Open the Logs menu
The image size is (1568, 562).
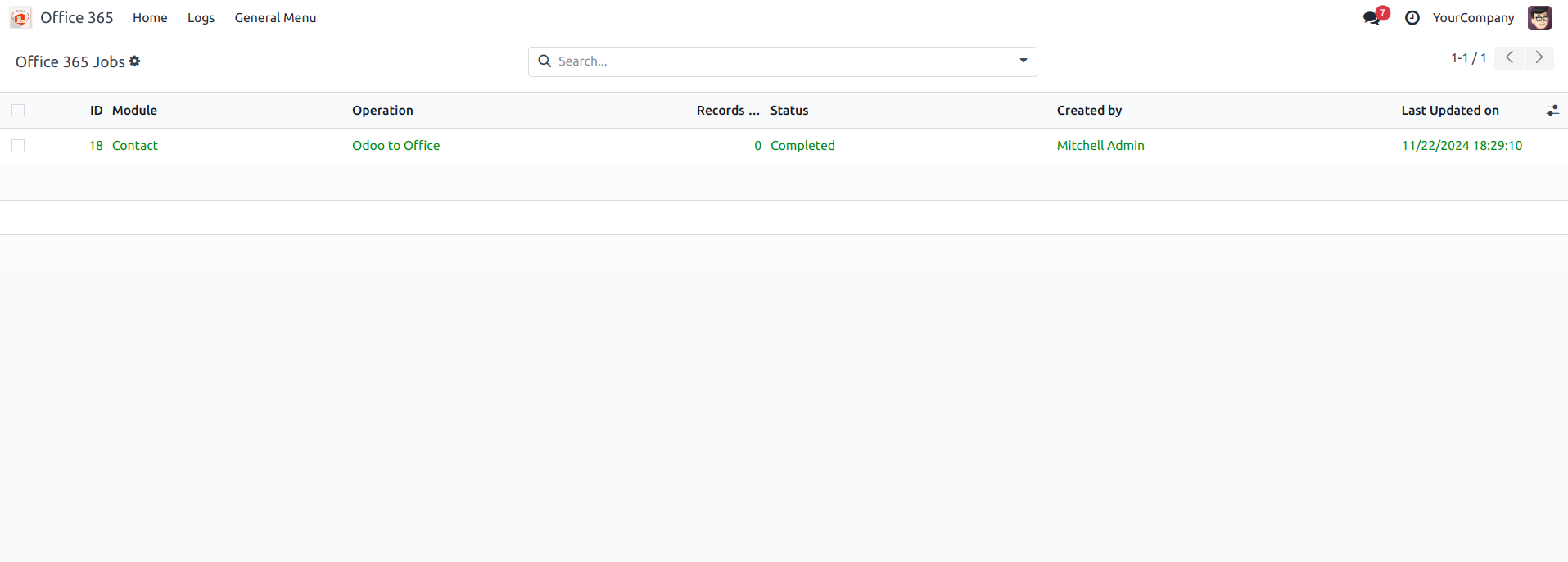coord(201,18)
